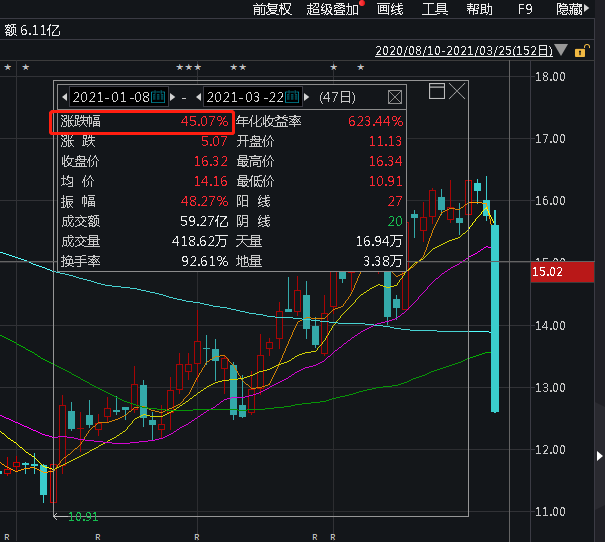This screenshot has height=542, width=605.
Task: Select the 开盘价 value 11.13
Action: [385, 141]
